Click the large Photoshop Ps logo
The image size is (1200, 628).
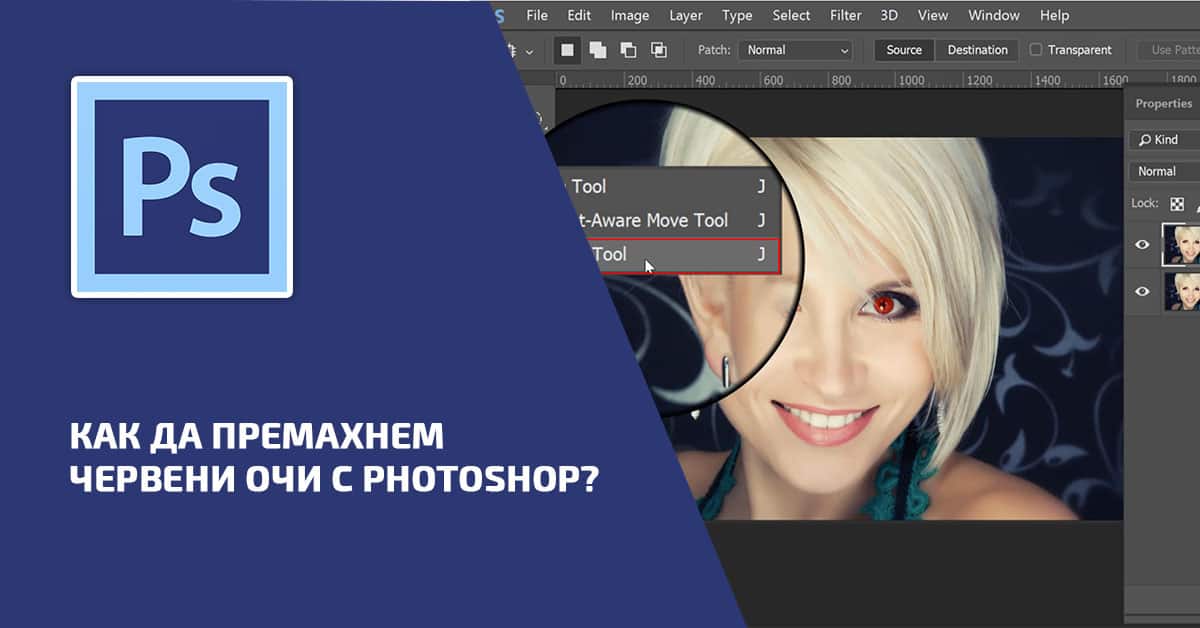pos(182,187)
